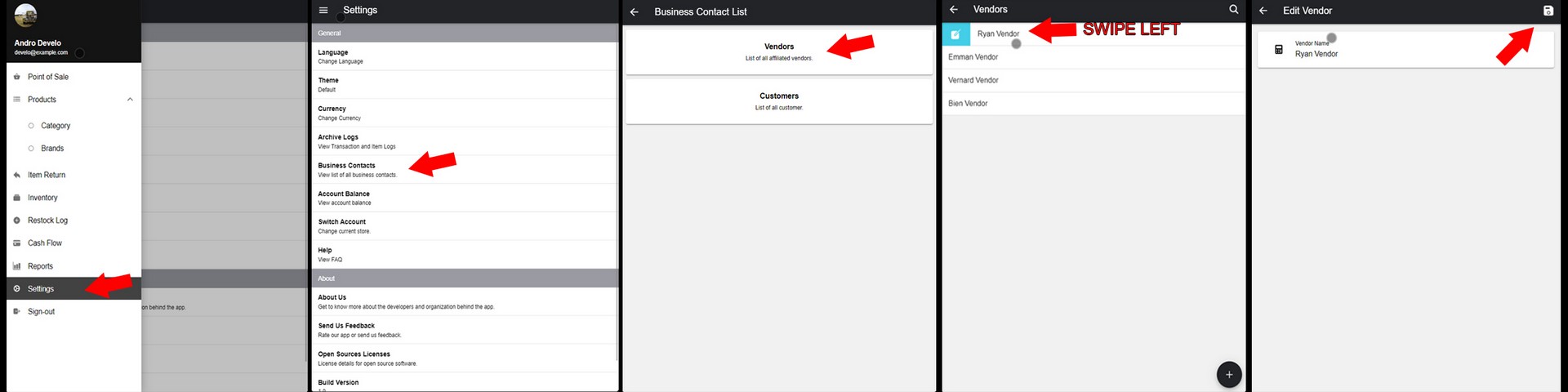This screenshot has width=1568, height=392.
Task: Click the hamburger menu icon beside Settings title
Action: tap(323, 11)
